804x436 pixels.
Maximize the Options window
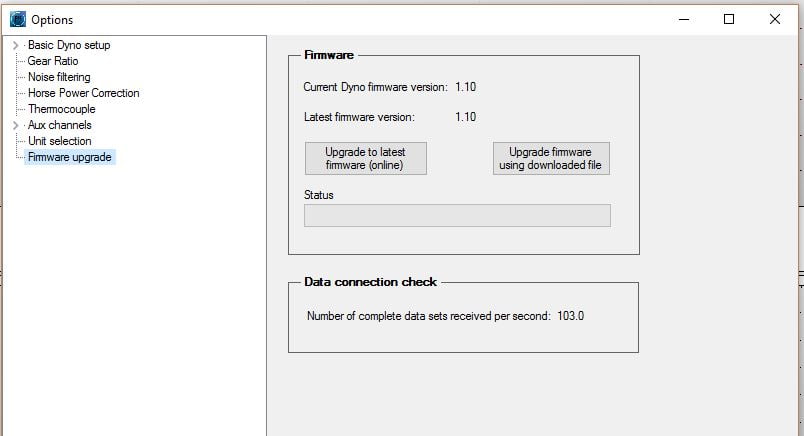click(729, 19)
